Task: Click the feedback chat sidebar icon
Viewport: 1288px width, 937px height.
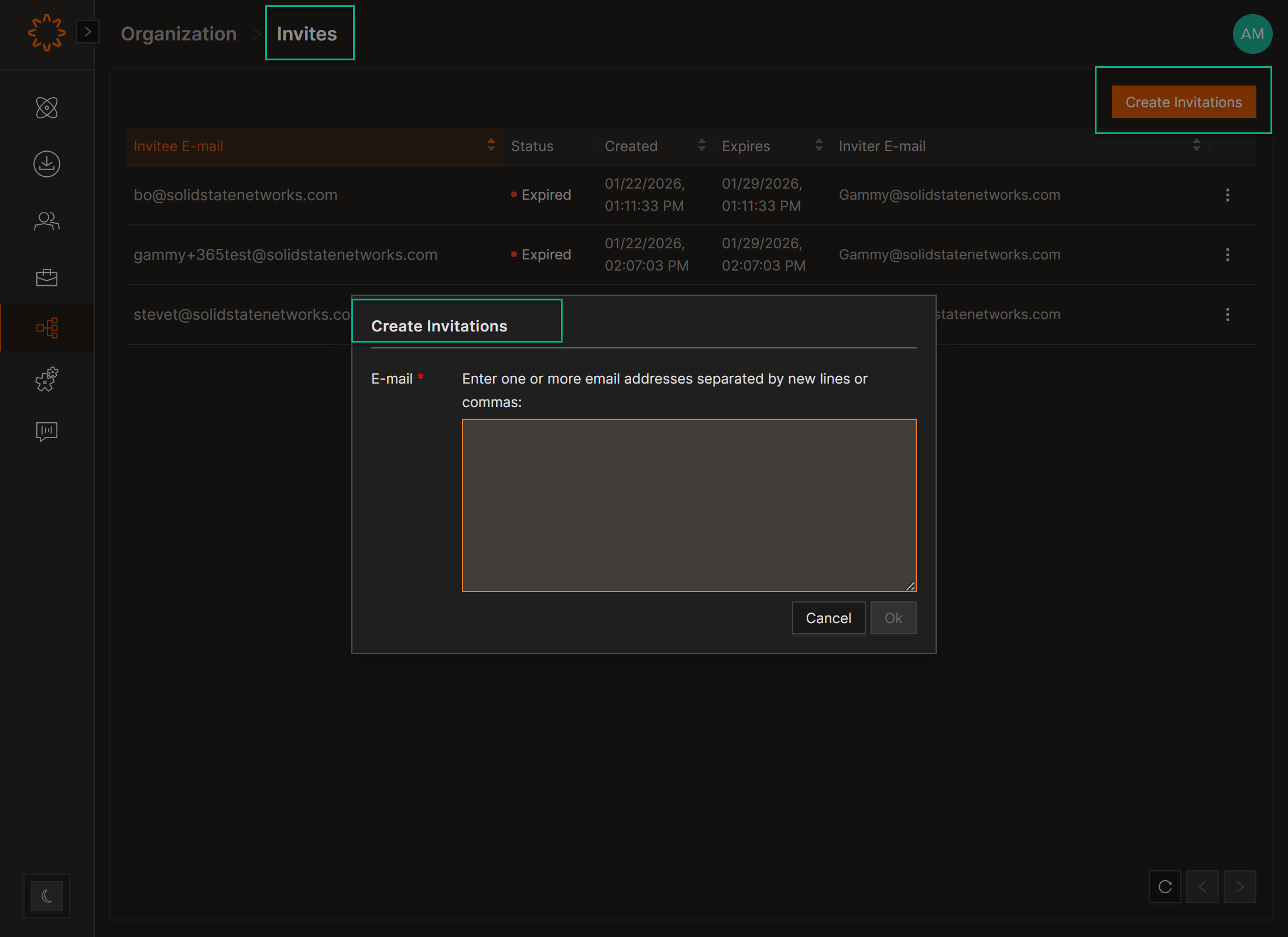Action: [x=47, y=432]
